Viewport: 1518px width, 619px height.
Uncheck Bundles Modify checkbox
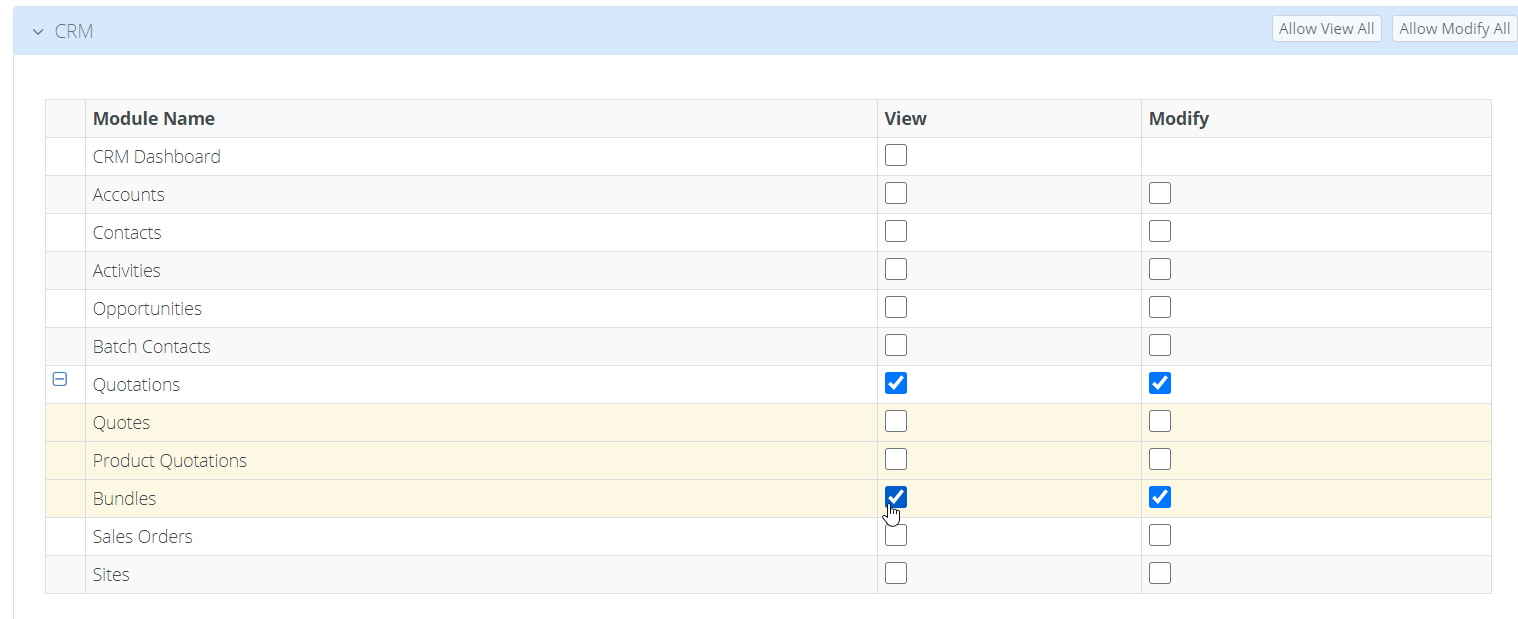click(1160, 498)
